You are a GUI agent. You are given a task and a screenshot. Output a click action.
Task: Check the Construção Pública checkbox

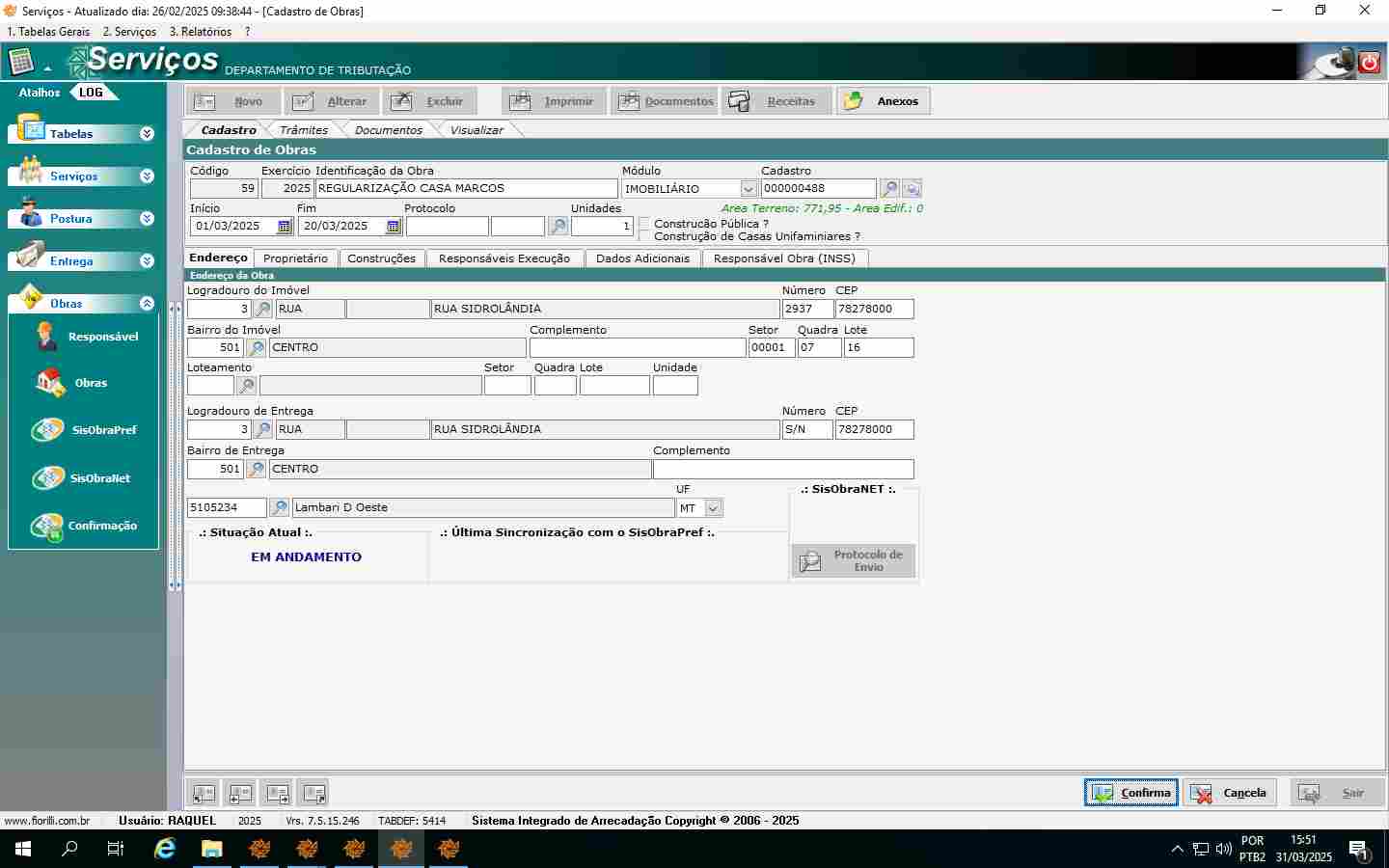(644, 224)
